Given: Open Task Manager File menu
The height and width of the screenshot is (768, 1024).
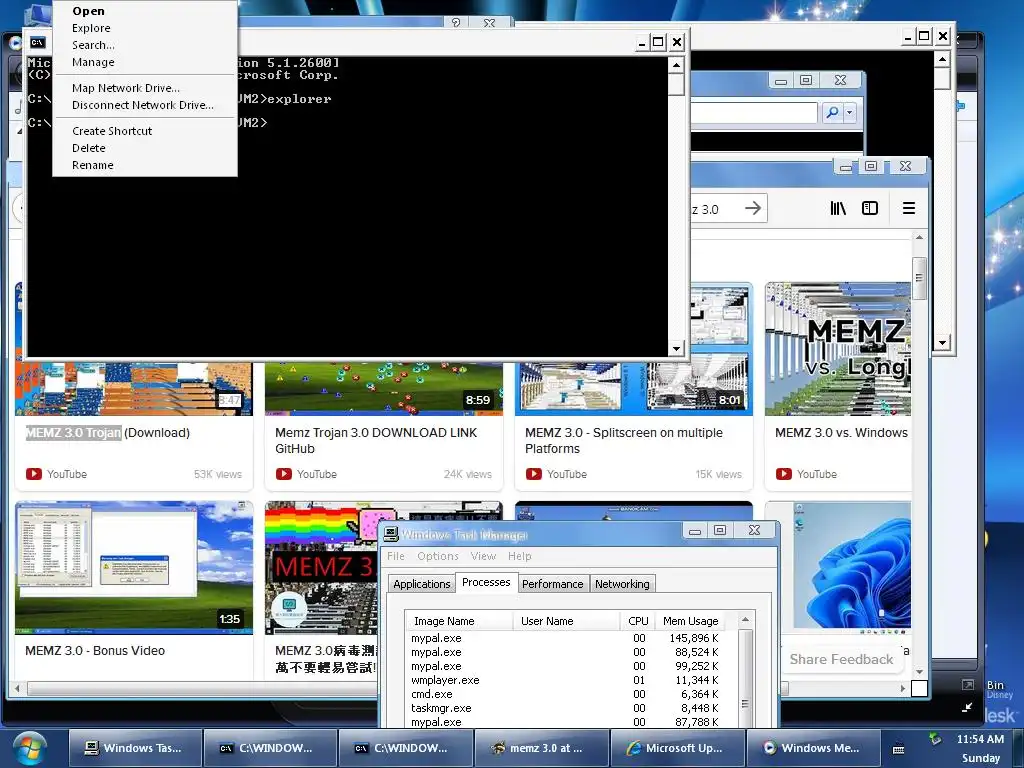Looking at the screenshot, I should (x=396, y=556).
